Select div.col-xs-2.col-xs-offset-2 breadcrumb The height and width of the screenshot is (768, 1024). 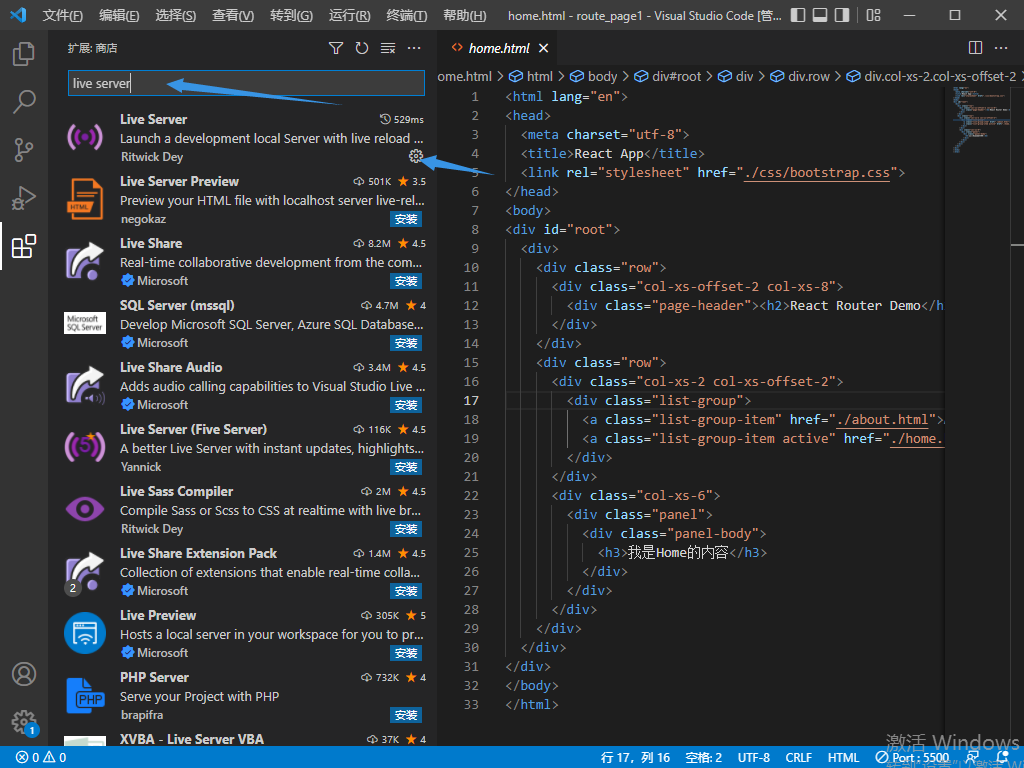931,76
